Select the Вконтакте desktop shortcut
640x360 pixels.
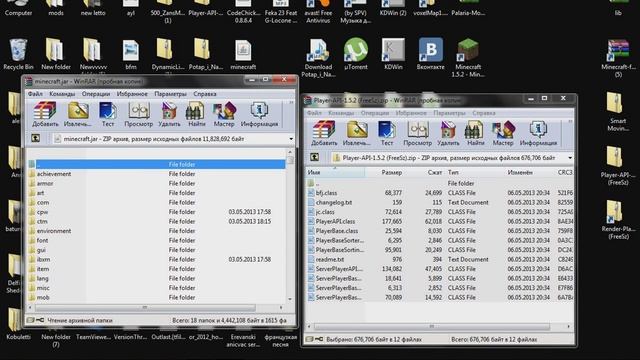[430, 54]
